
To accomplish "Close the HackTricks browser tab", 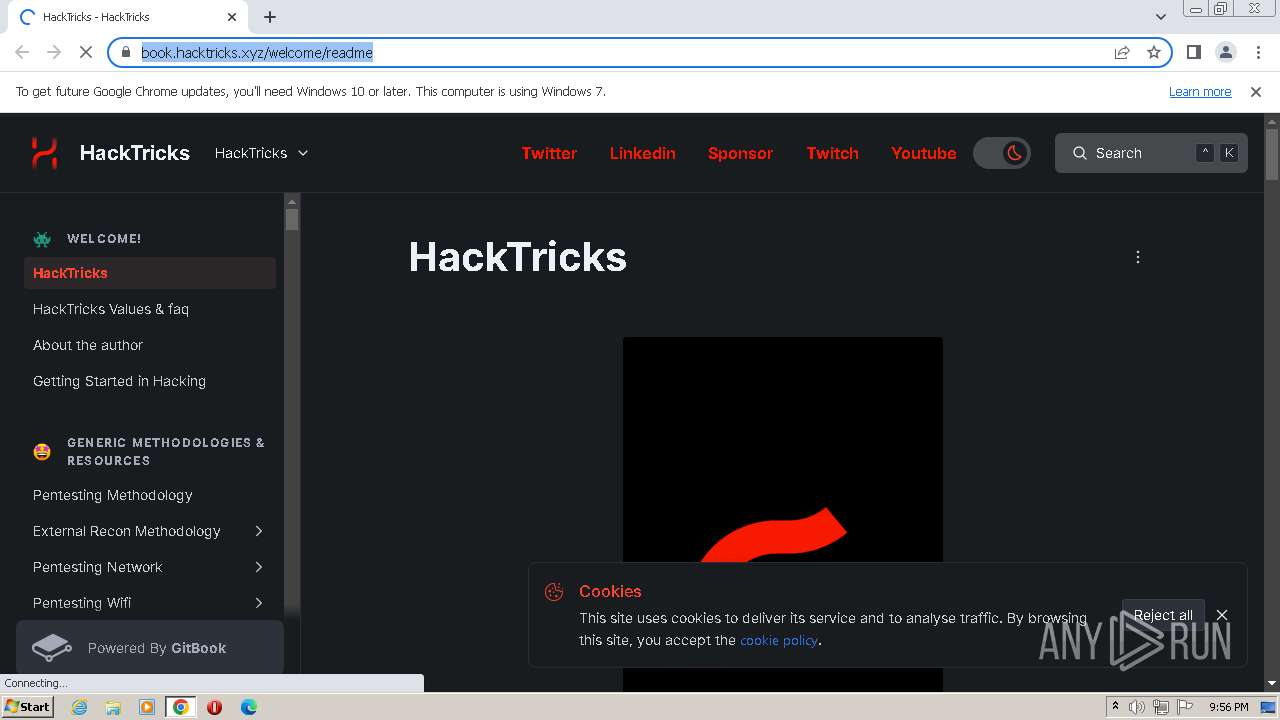I will [232, 17].
